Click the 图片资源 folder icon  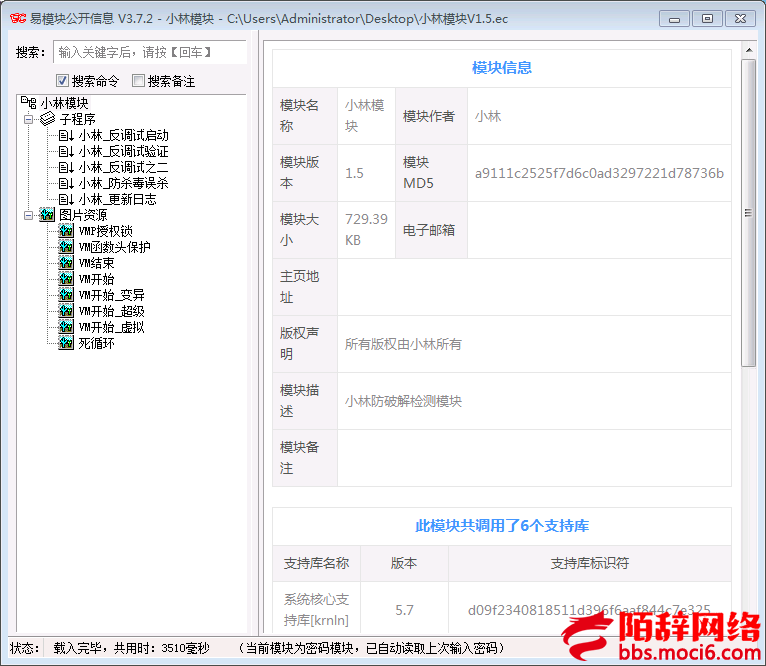tap(47, 215)
